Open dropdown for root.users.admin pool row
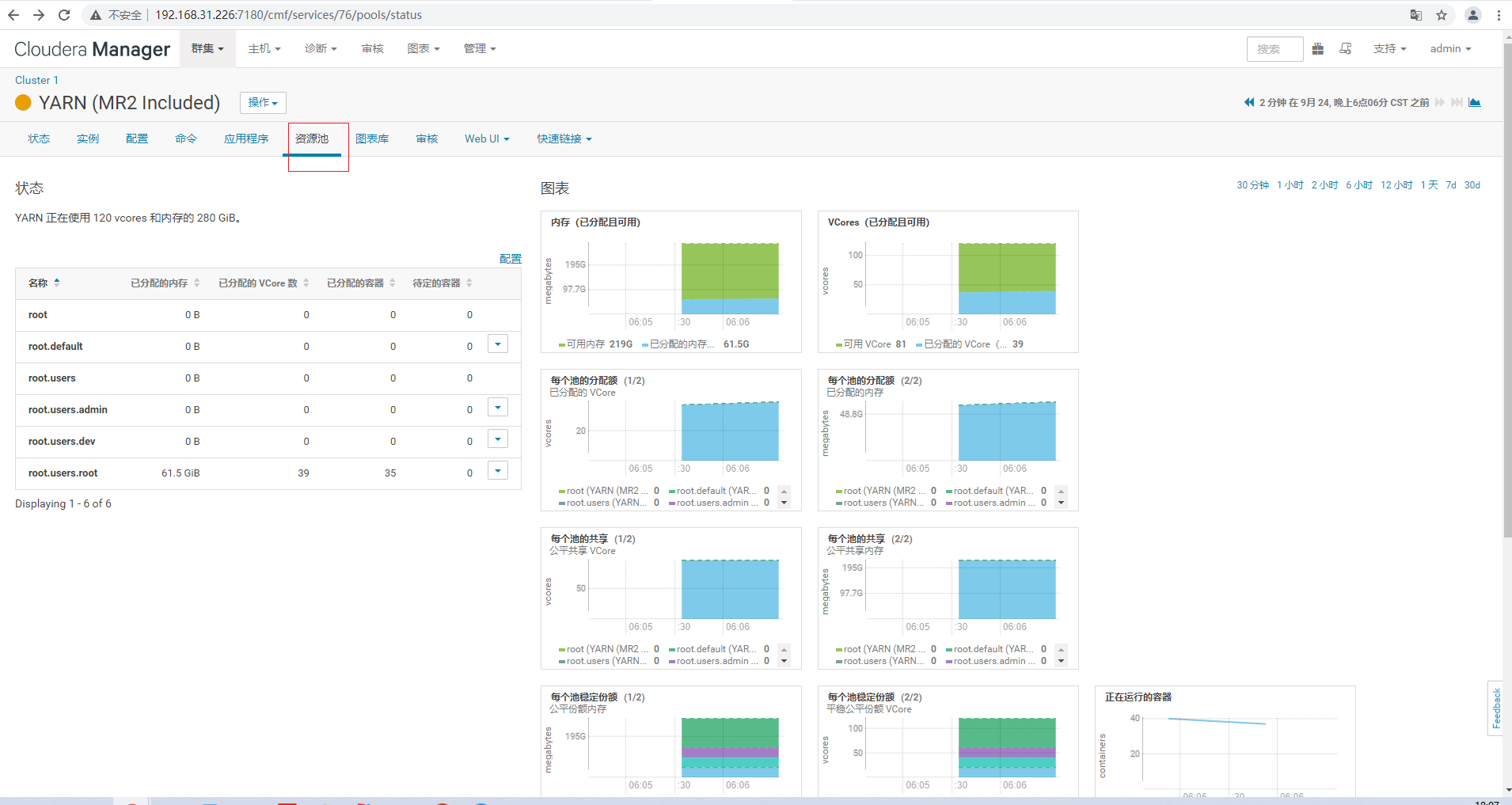This screenshot has width=1512, height=805. [498, 408]
